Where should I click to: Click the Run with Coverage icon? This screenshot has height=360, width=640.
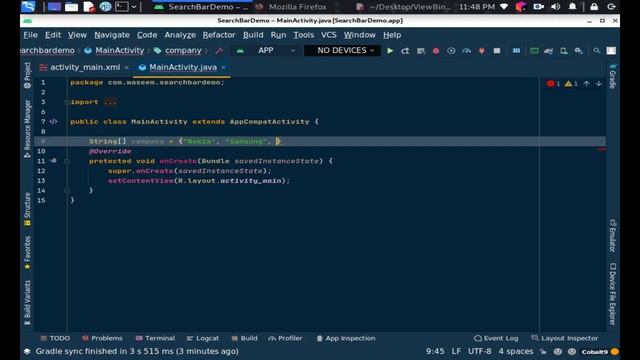click(x=451, y=51)
